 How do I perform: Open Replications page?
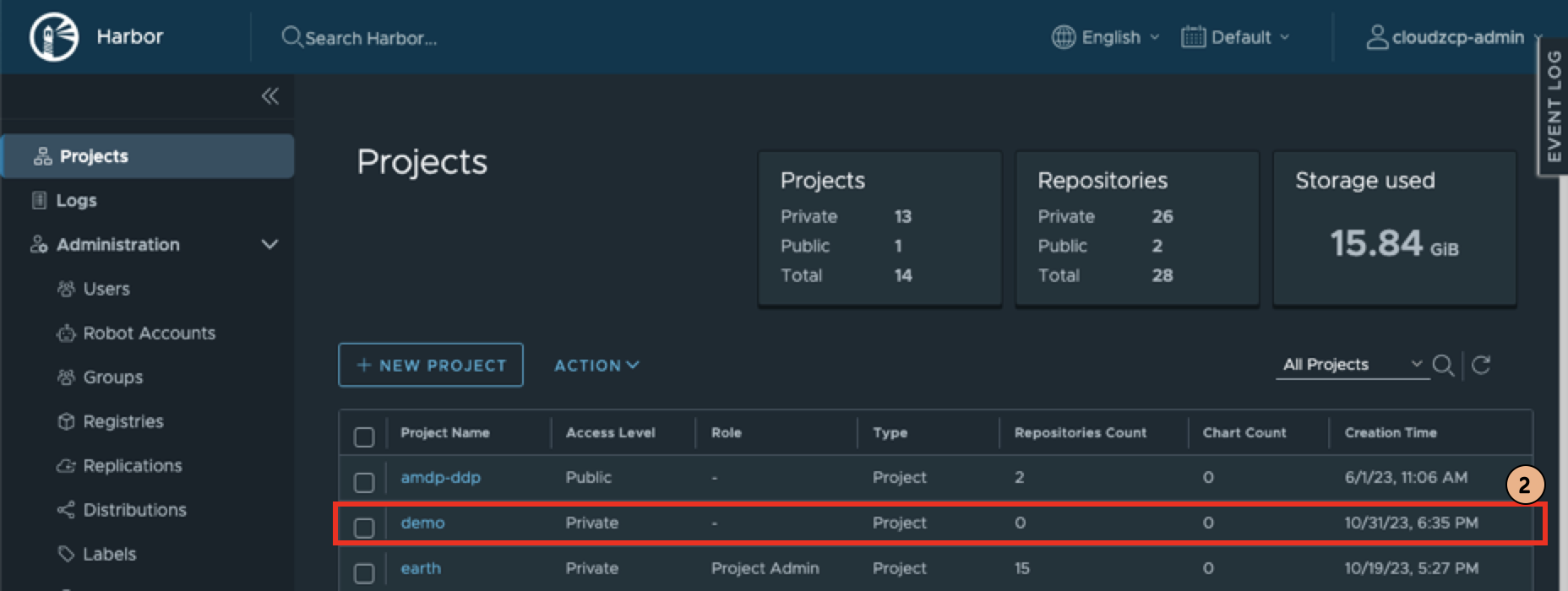[133, 466]
